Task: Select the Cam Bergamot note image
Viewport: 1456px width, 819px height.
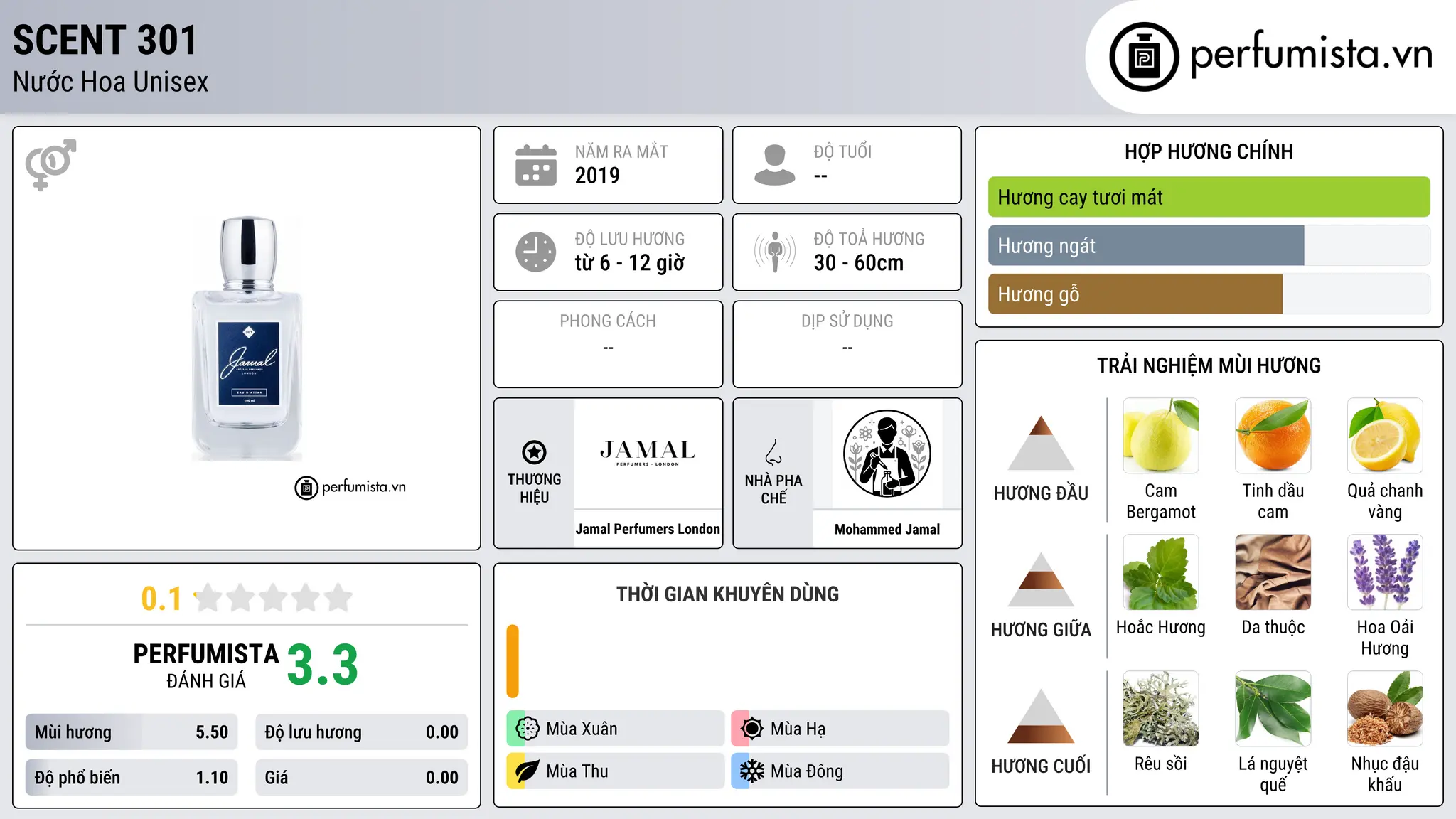Action: (1161, 436)
